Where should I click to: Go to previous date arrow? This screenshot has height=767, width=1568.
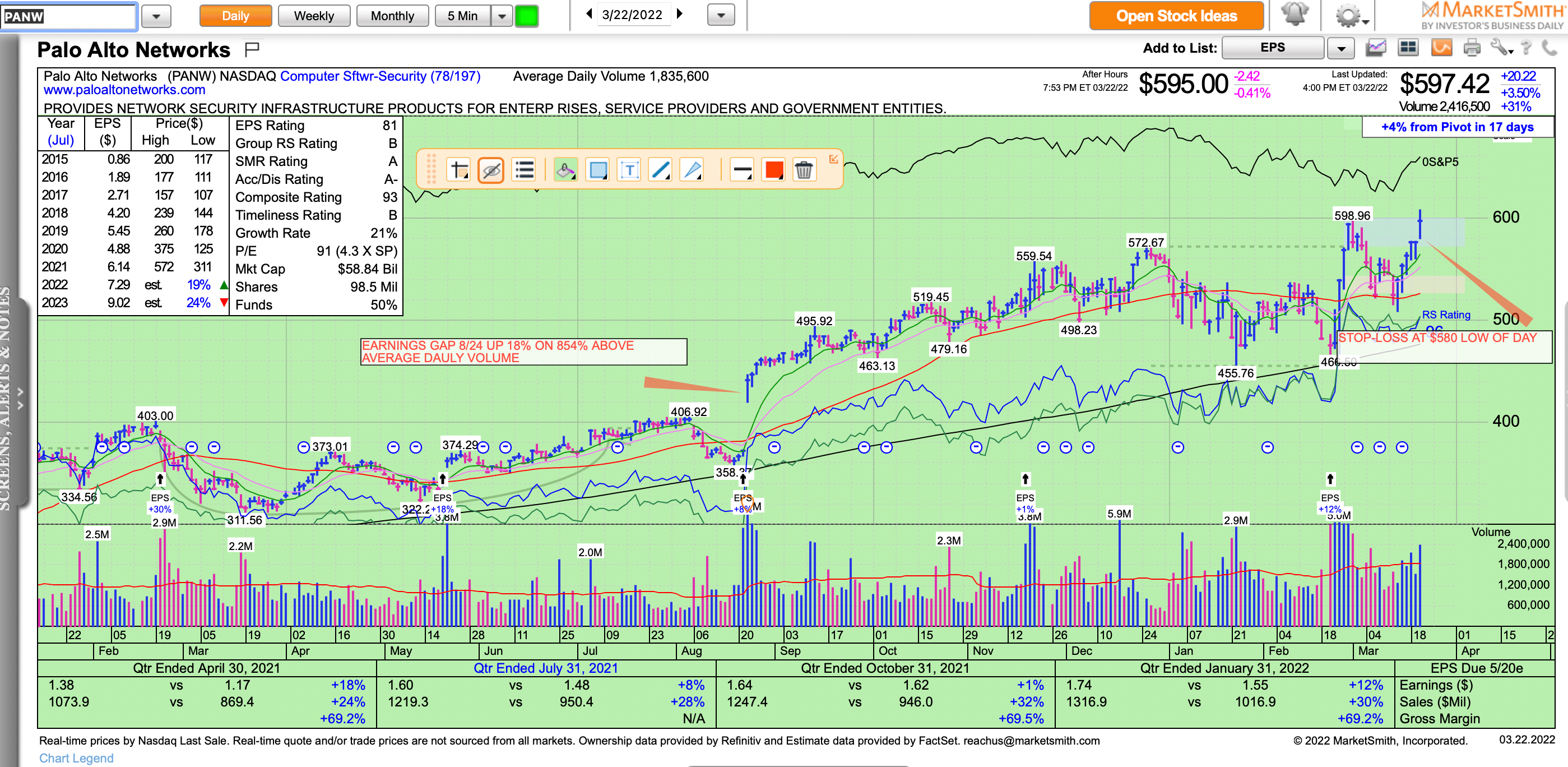point(588,14)
